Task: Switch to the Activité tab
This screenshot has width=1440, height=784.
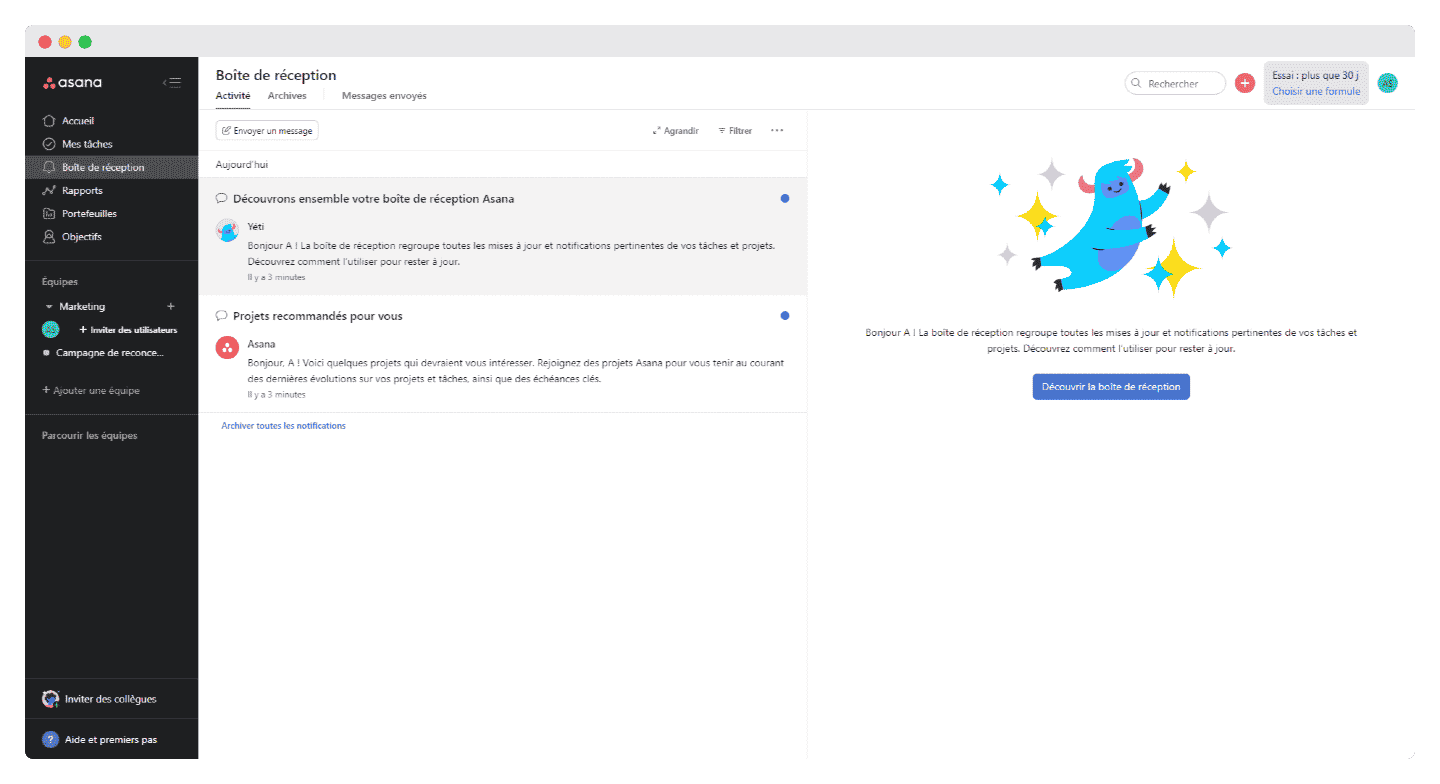Action: tap(233, 96)
